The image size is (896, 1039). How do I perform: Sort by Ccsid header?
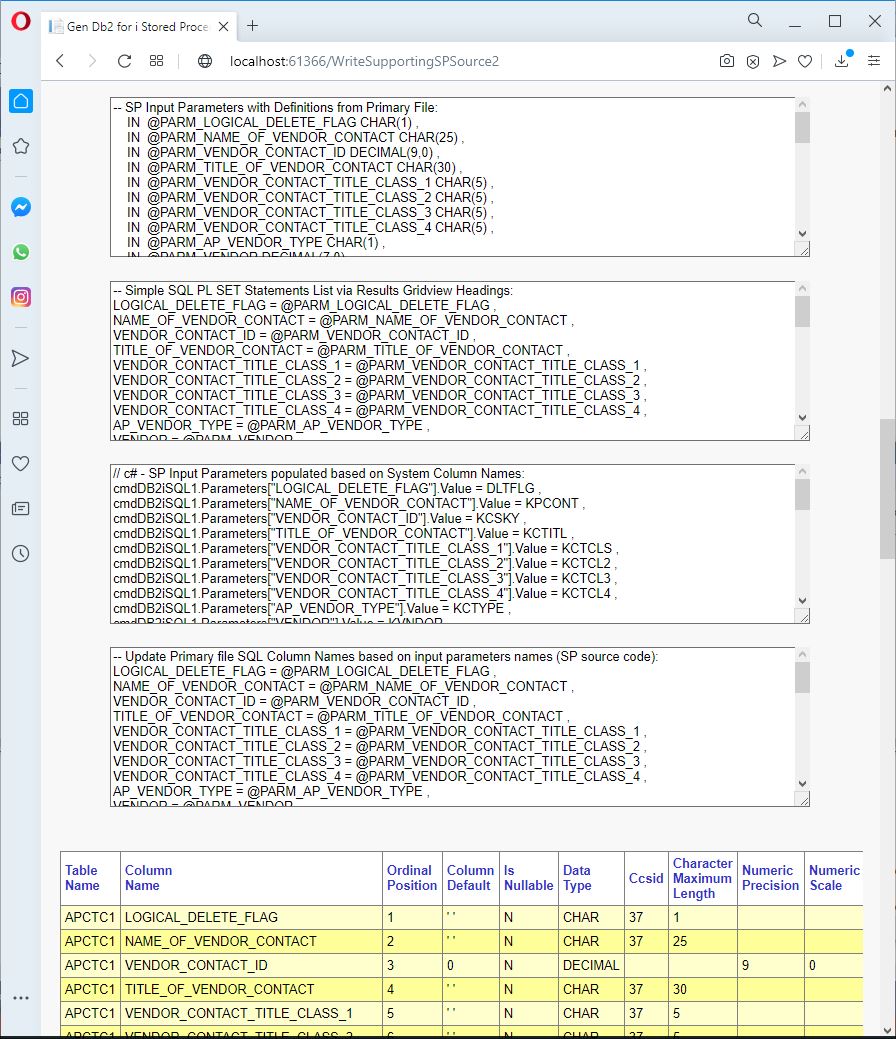[646, 878]
